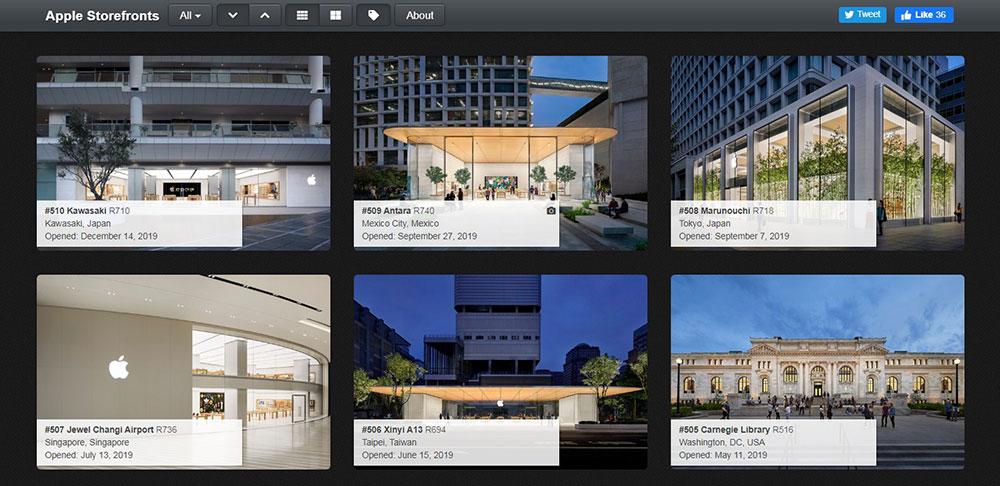Click the camera icon on Antara card

[551, 210]
